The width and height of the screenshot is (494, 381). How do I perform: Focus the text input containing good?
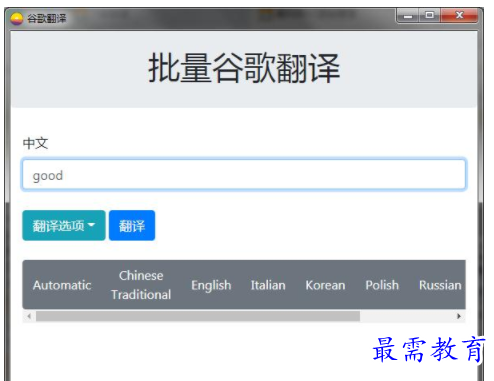pos(244,175)
